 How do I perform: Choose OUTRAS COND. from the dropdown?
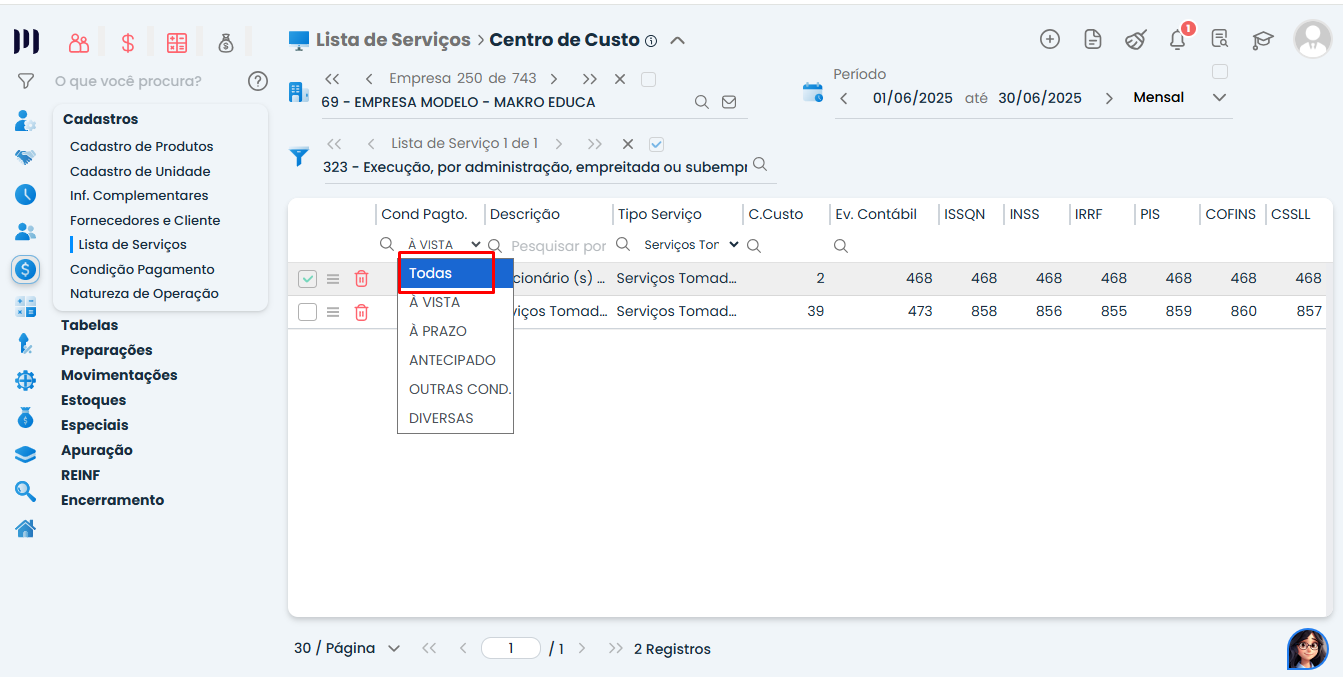(455, 389)
